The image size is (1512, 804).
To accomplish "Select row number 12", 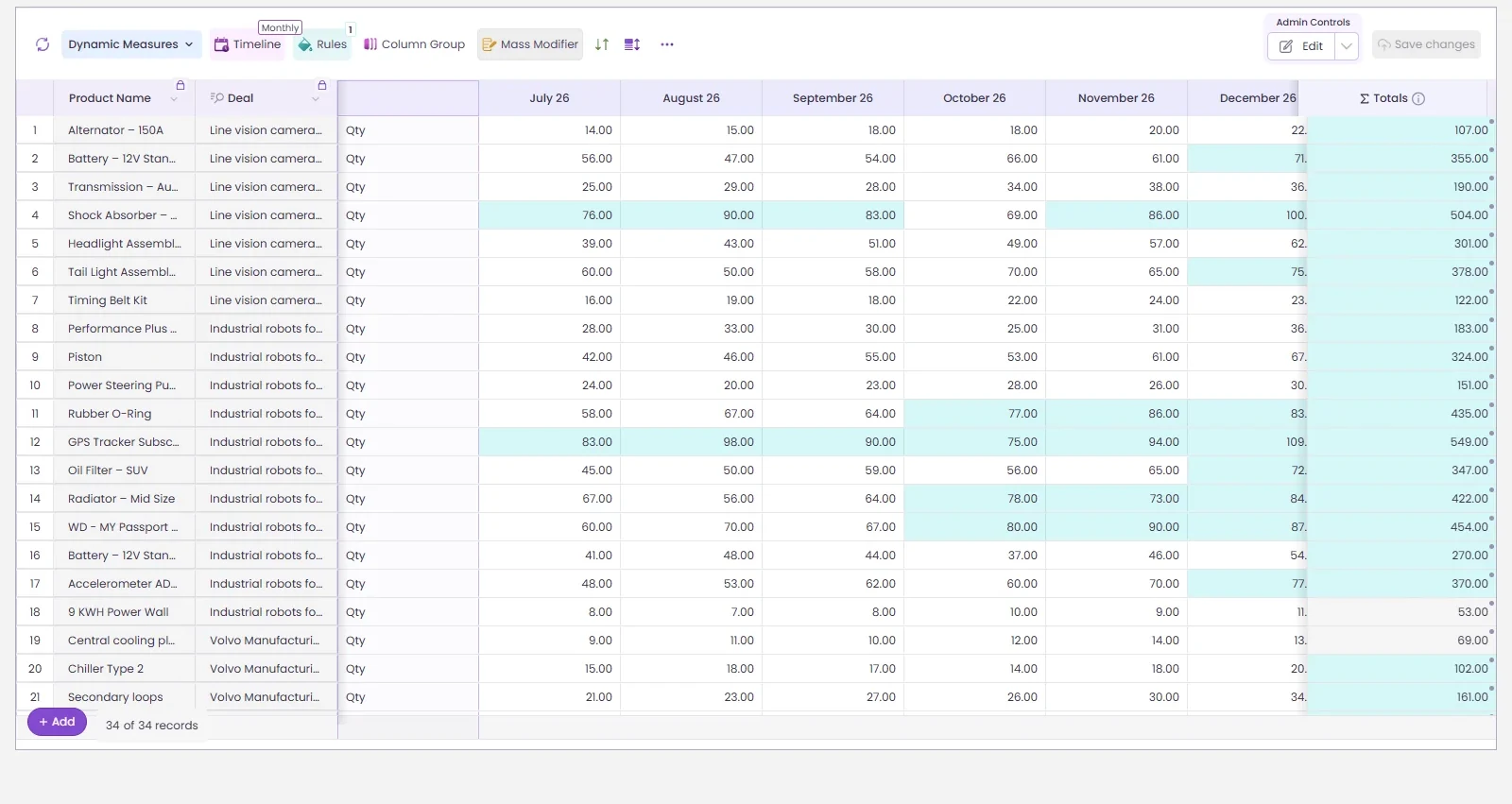I will [35, 442].
